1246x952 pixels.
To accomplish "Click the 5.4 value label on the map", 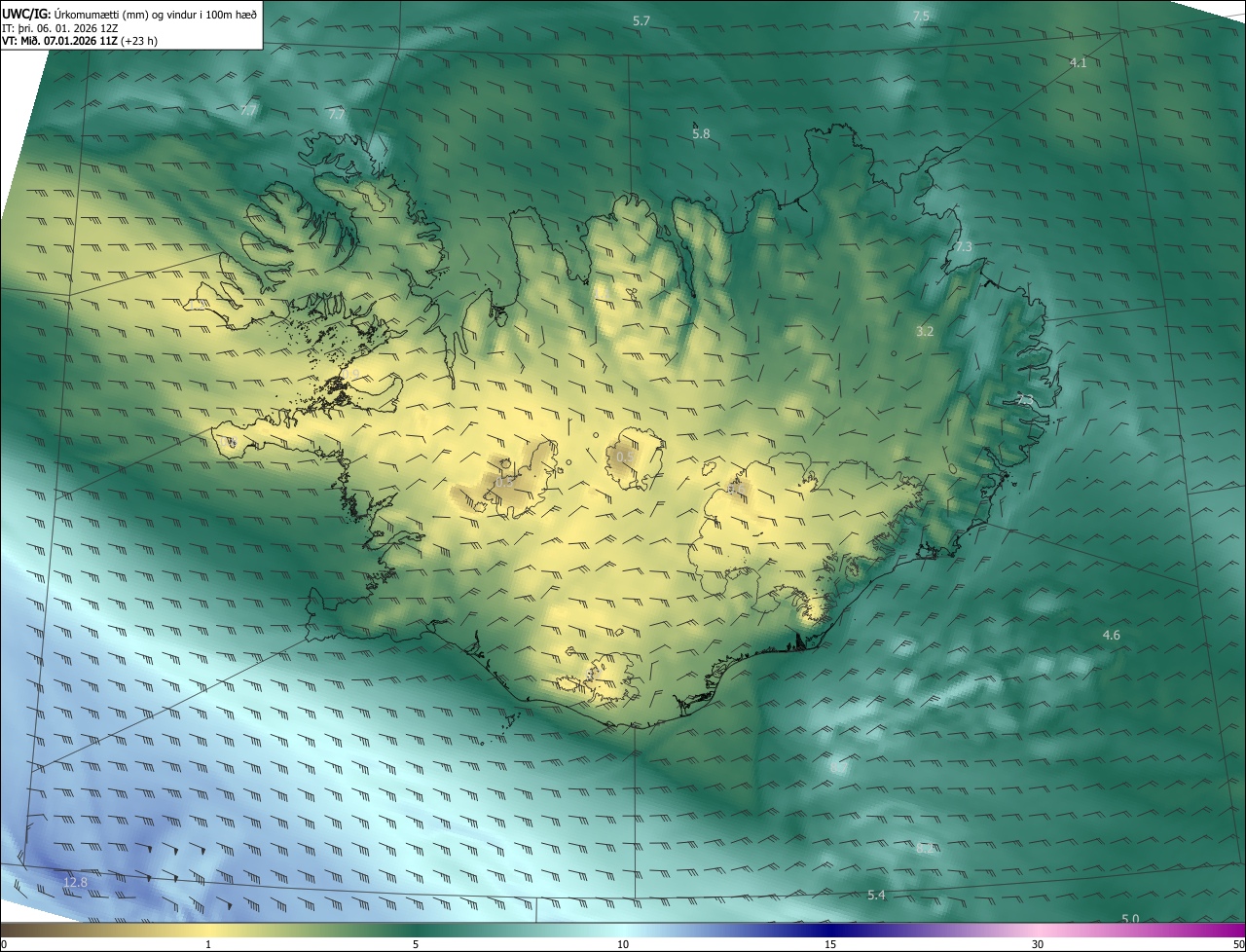I will (876, 895).
